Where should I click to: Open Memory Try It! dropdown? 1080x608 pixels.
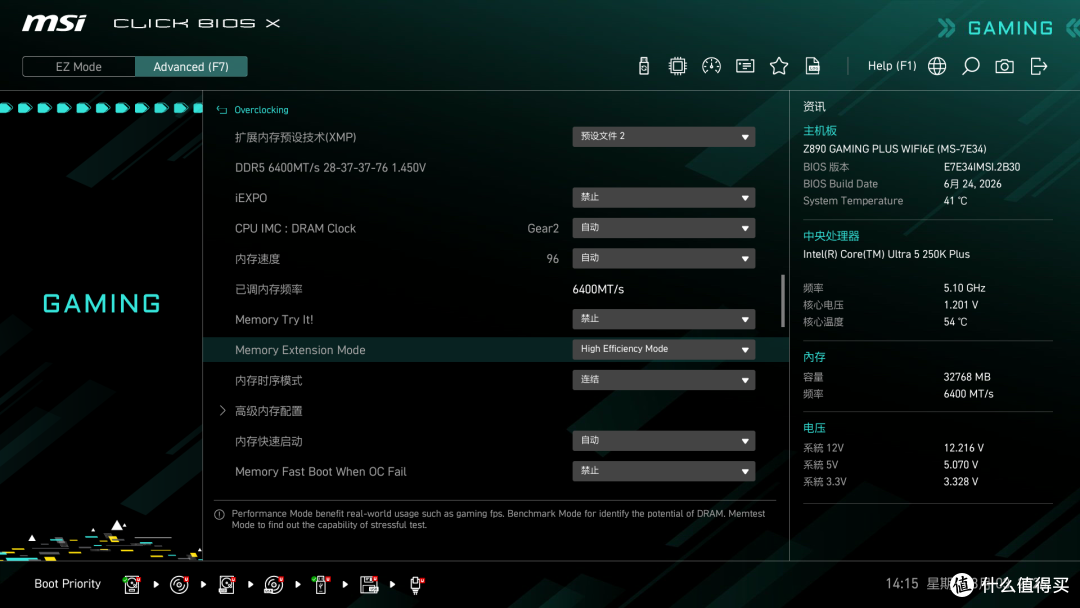pyautogui.click(x=663, y=319)
